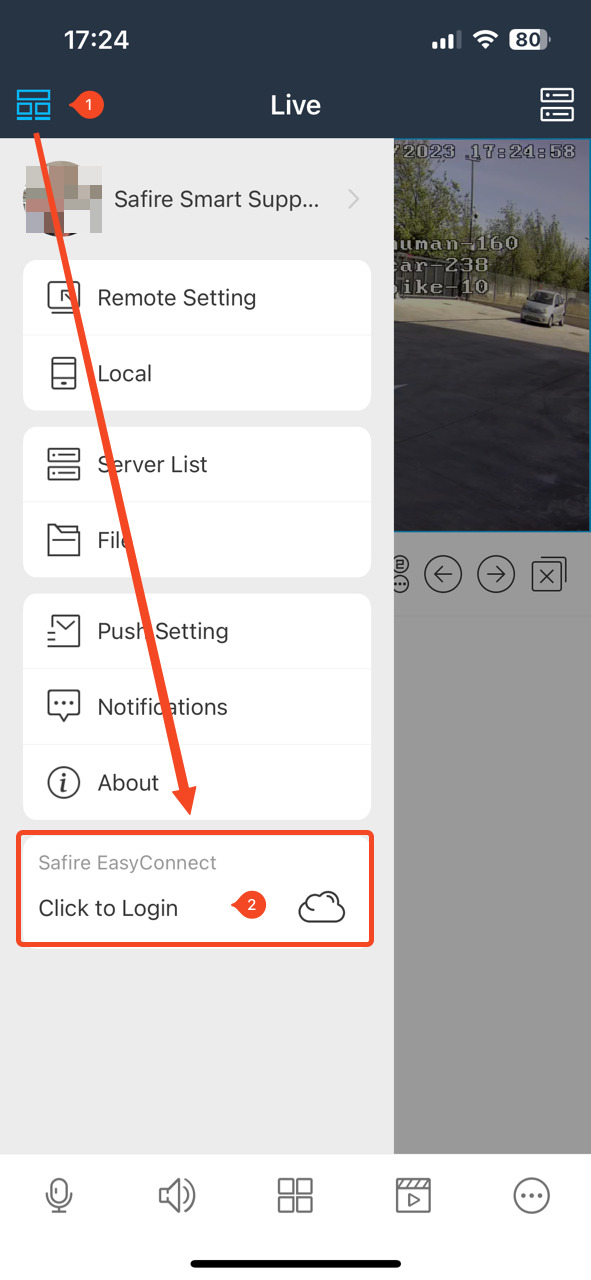Tap the microphone talk icon
The height and width of the screenshot is (1280, 591).
click(x=59, y=1195)
